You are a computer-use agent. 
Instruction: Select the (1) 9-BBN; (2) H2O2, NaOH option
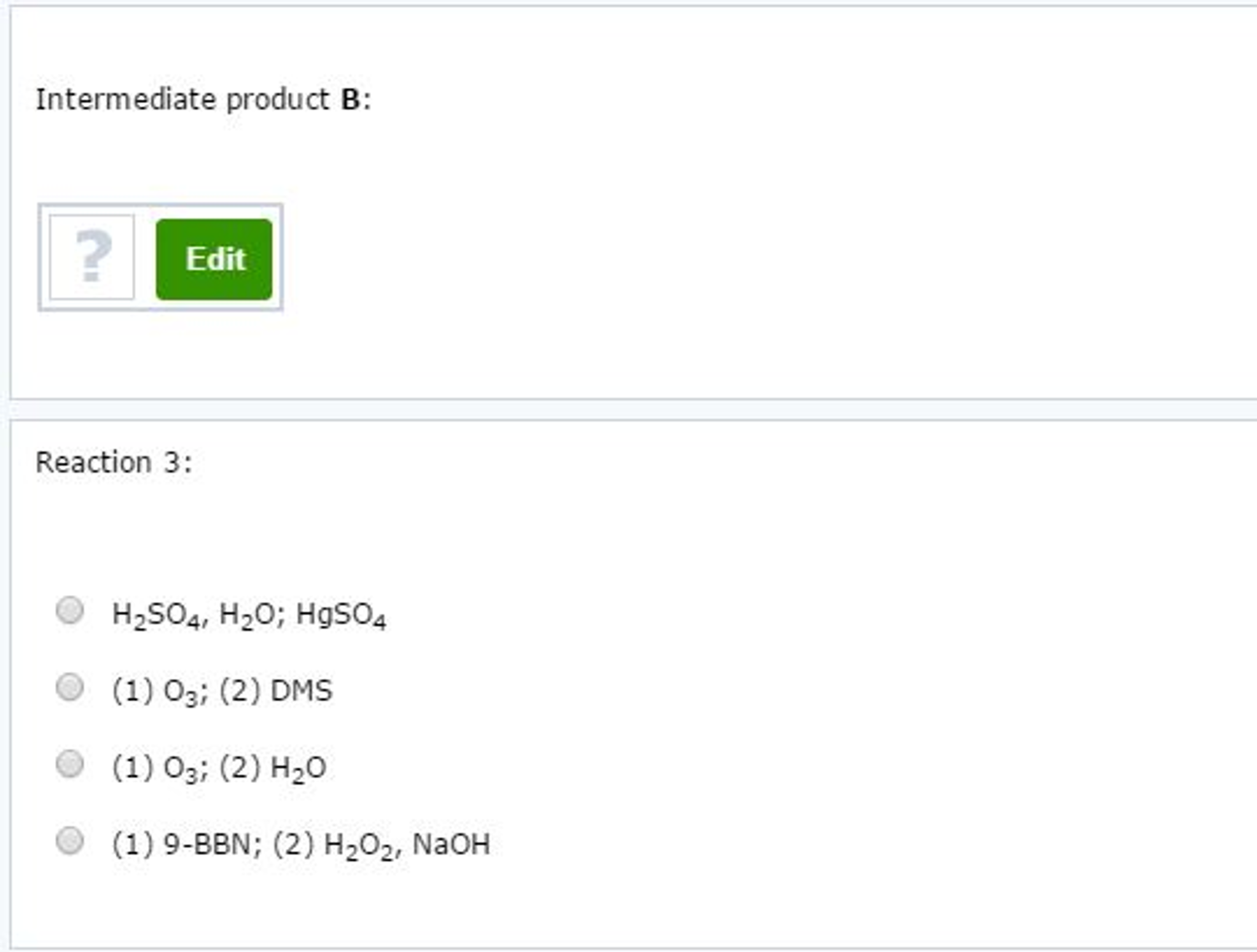point(69,843)
